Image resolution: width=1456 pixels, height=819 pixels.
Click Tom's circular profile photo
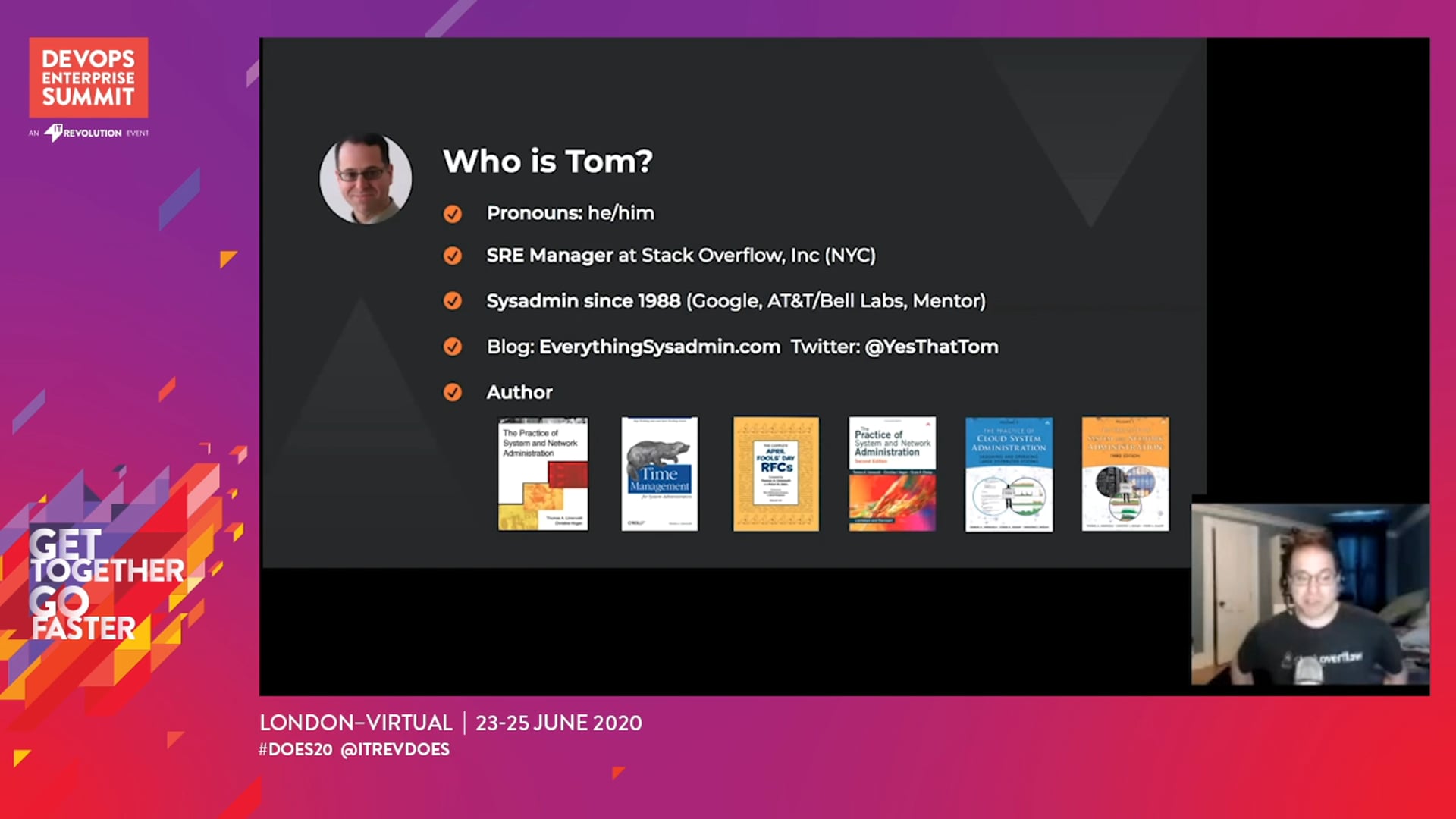(366, 179)
